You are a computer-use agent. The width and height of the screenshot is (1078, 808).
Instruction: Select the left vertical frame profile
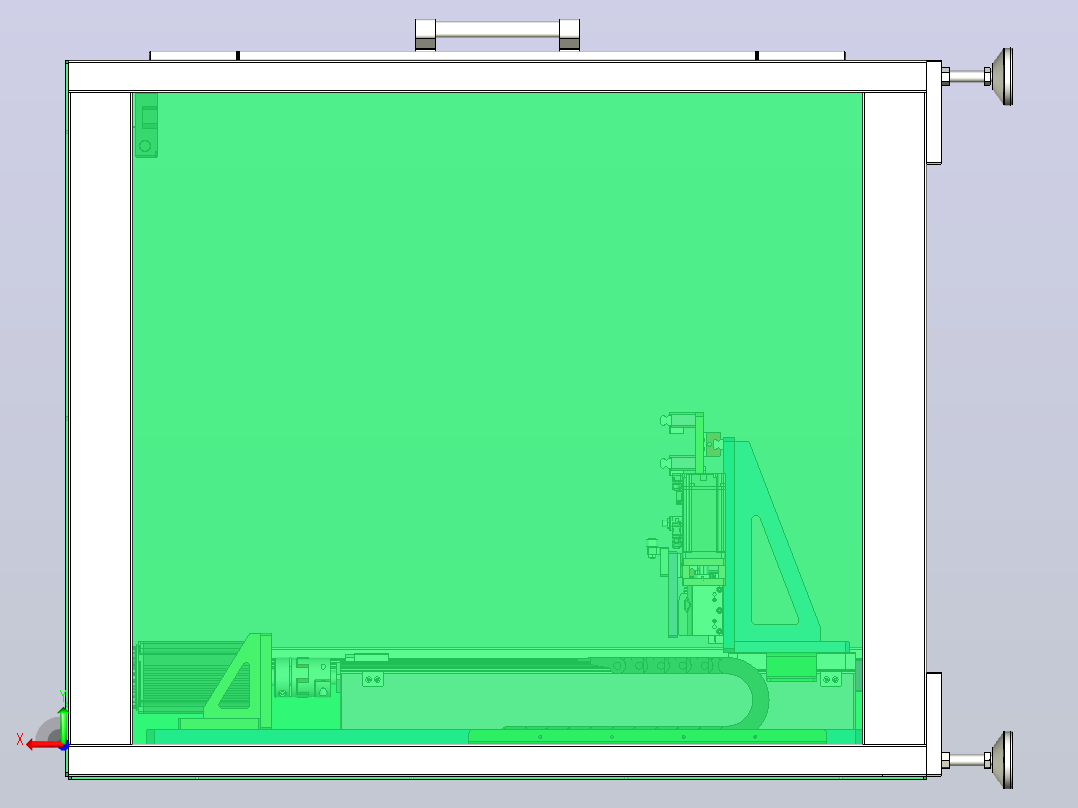click(x=100, y=418)
